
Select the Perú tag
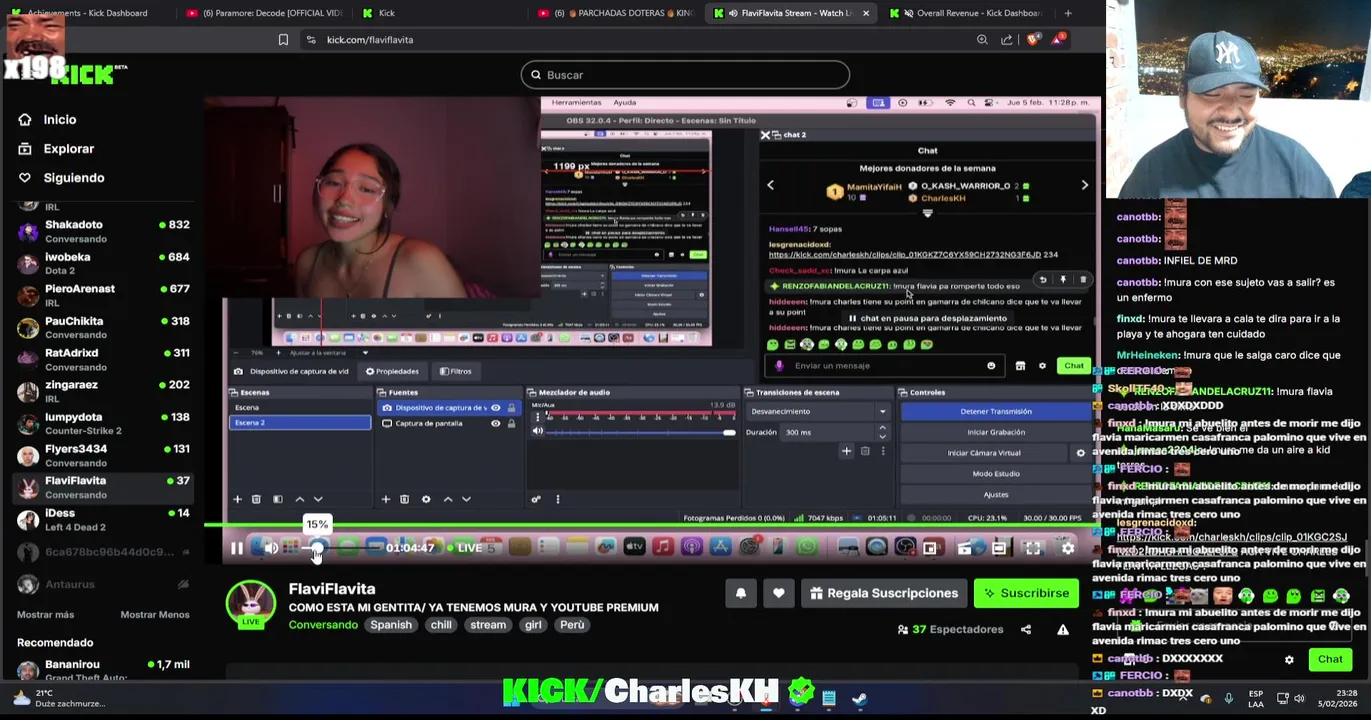click(x=572, y=625)
